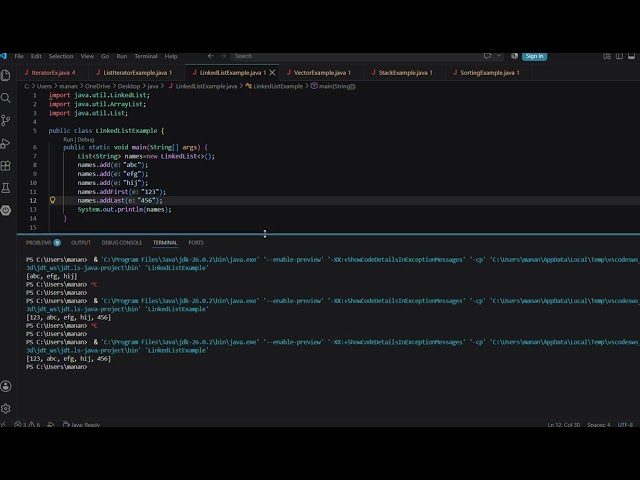Click the Debug code lens above main
The width and height of the screenshot is (640, 480).
point(86,140)
